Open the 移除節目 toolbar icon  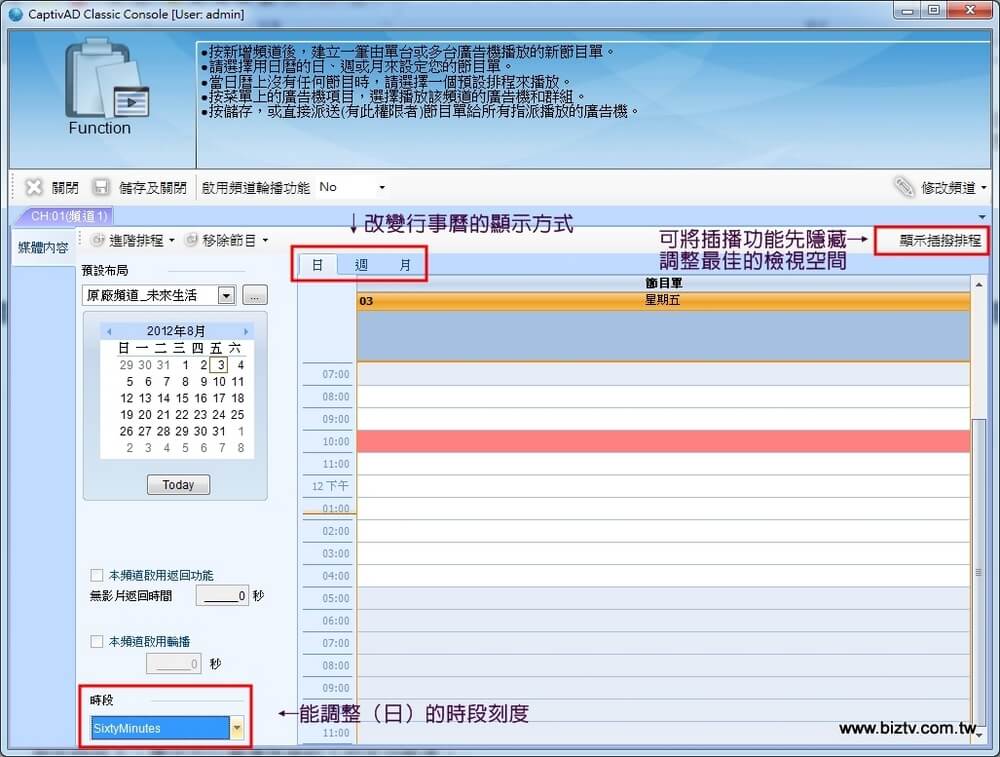coord(191,240)
